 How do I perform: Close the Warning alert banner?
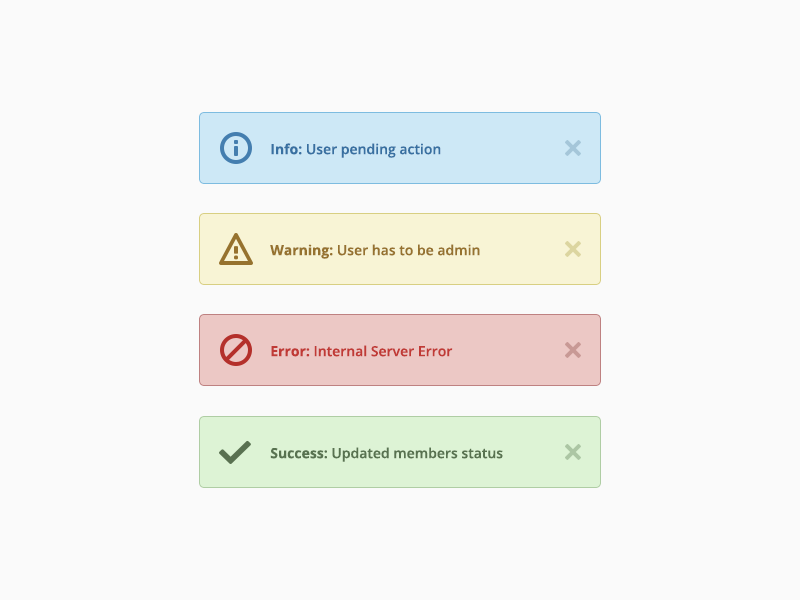coord(572,249)
